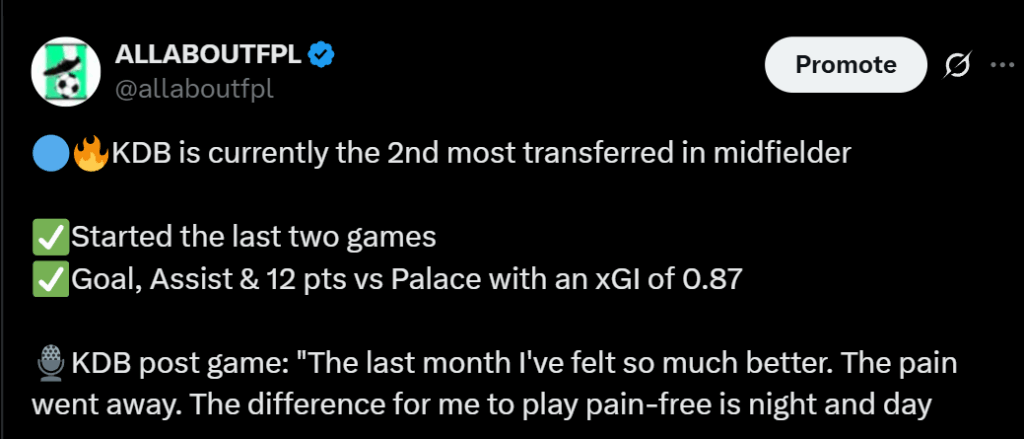Click the "KDB post game:" text
1024x439 pixels.
[x=176, y=363]
